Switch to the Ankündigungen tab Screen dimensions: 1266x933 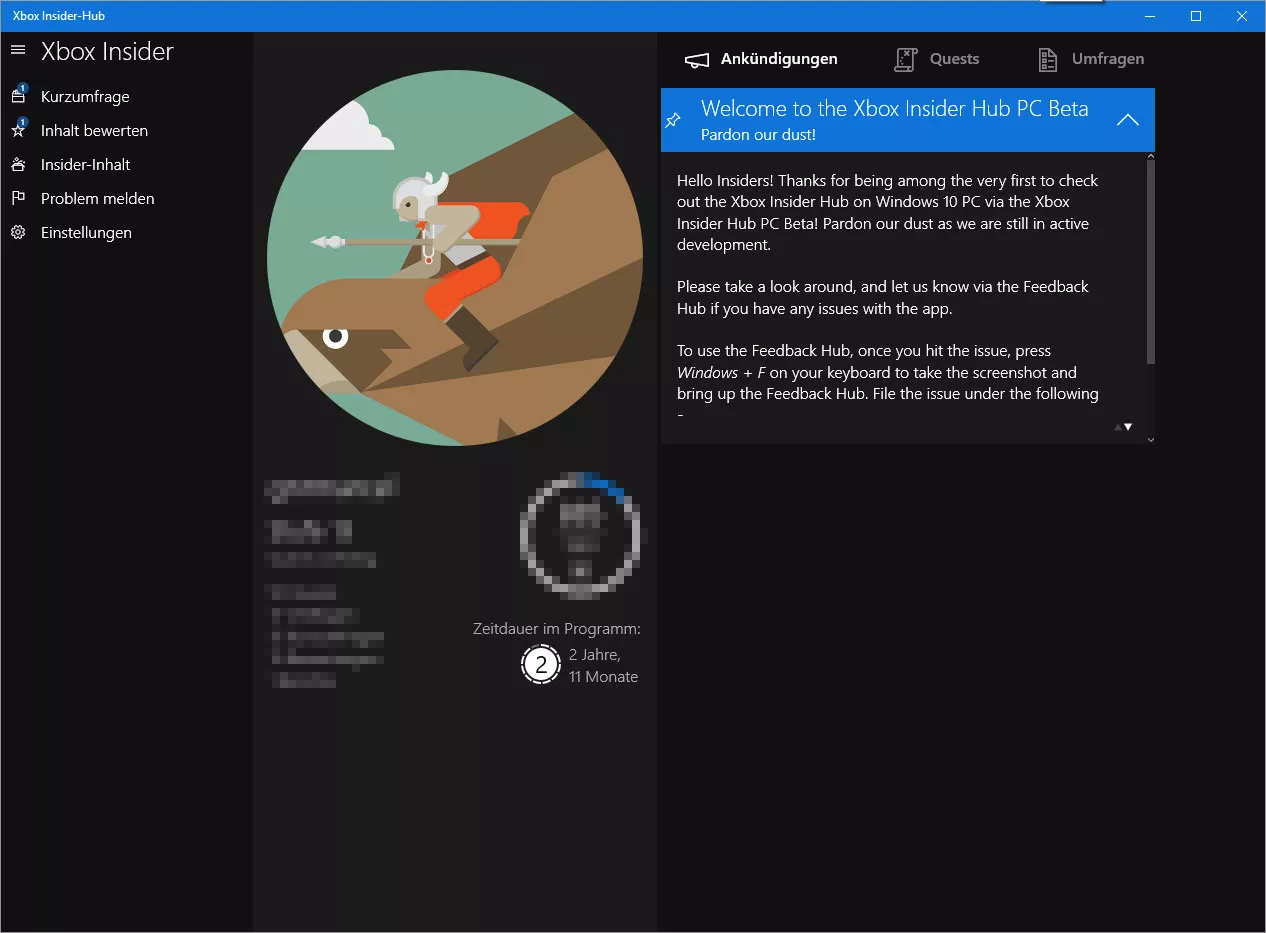pos(761,60)
